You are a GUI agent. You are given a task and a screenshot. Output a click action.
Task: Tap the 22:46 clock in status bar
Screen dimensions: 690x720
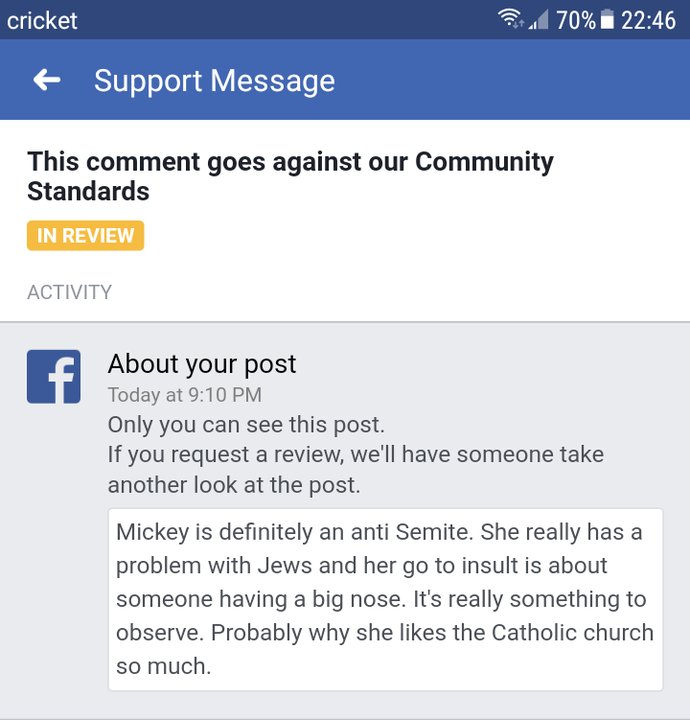(648, 21)
